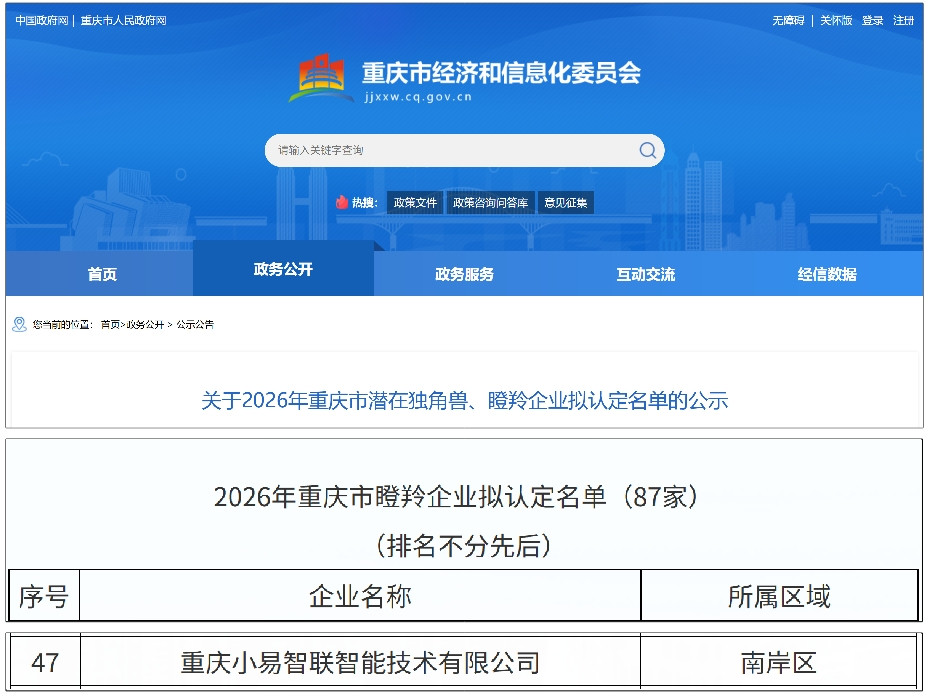Switch to 关怀版 mode link
931x699 pixels.
pos(836,20)
